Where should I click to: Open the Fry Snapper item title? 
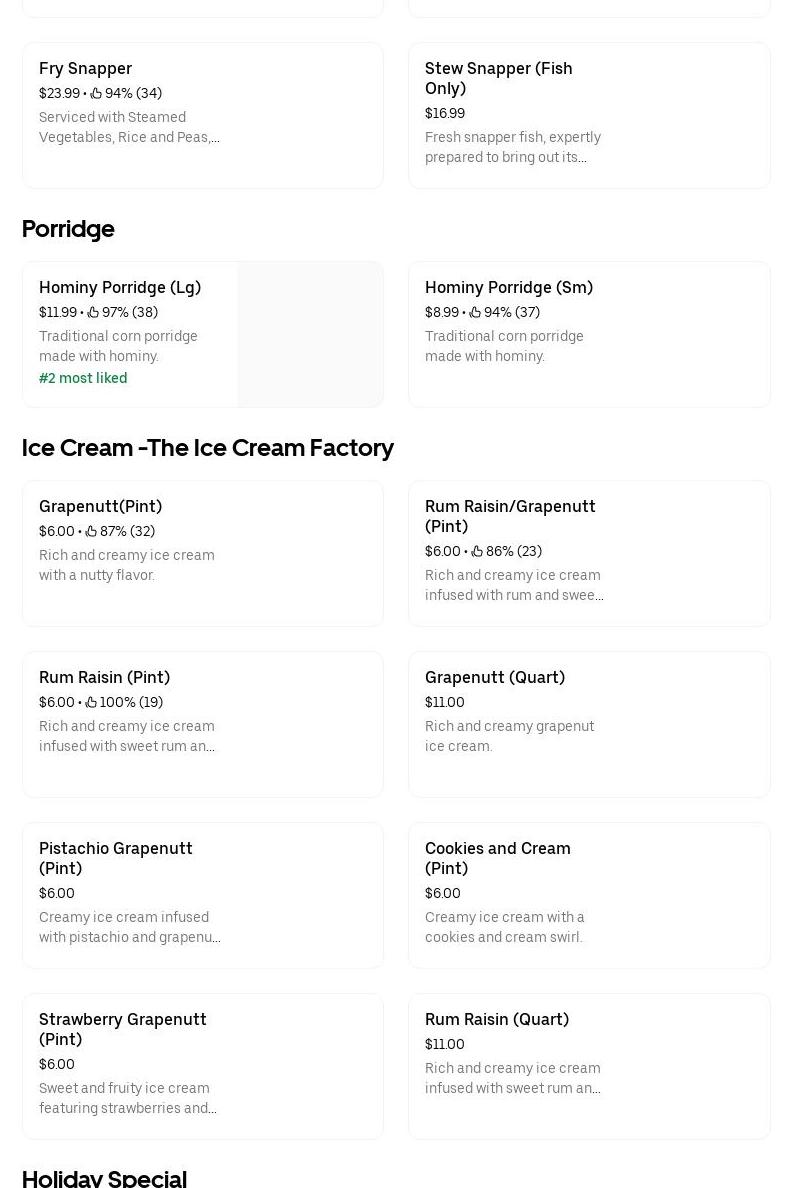point(85,68)
